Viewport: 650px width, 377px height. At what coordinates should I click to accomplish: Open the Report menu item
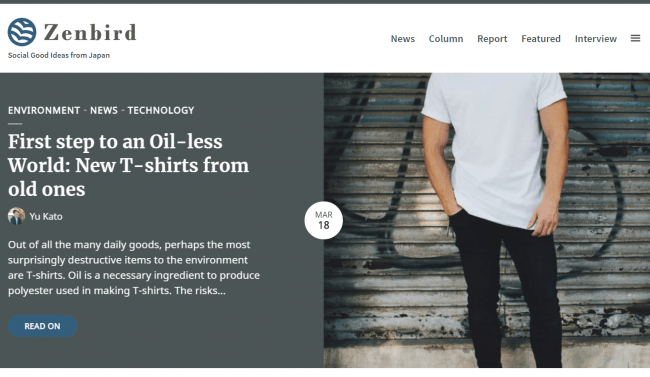point(492,39)
